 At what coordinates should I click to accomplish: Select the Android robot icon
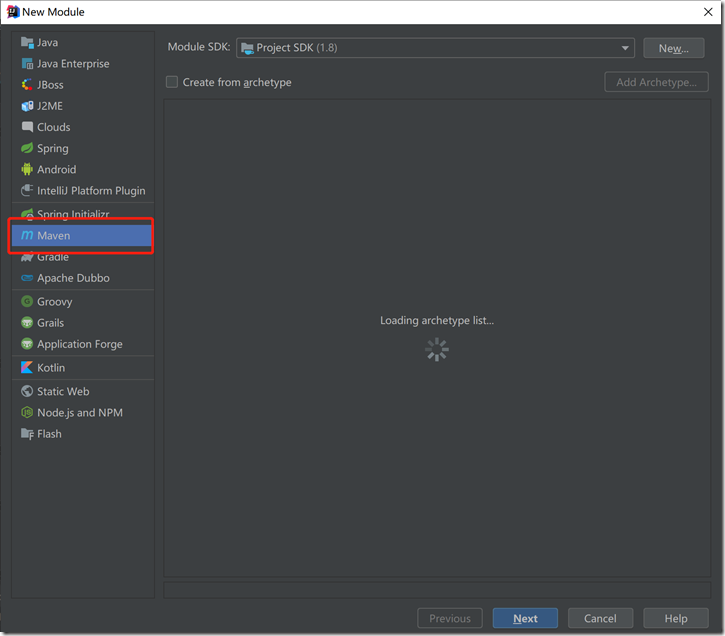tap(27, 170)
